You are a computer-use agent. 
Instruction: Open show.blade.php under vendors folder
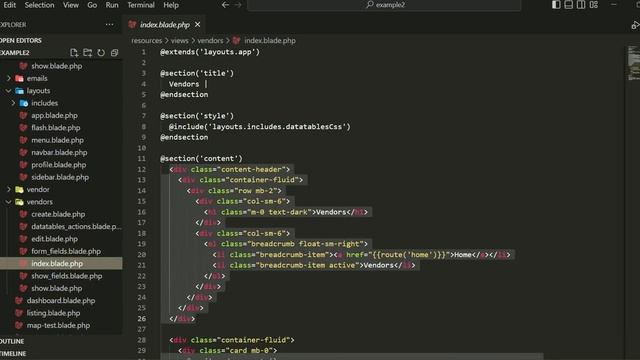coord(56,288)
